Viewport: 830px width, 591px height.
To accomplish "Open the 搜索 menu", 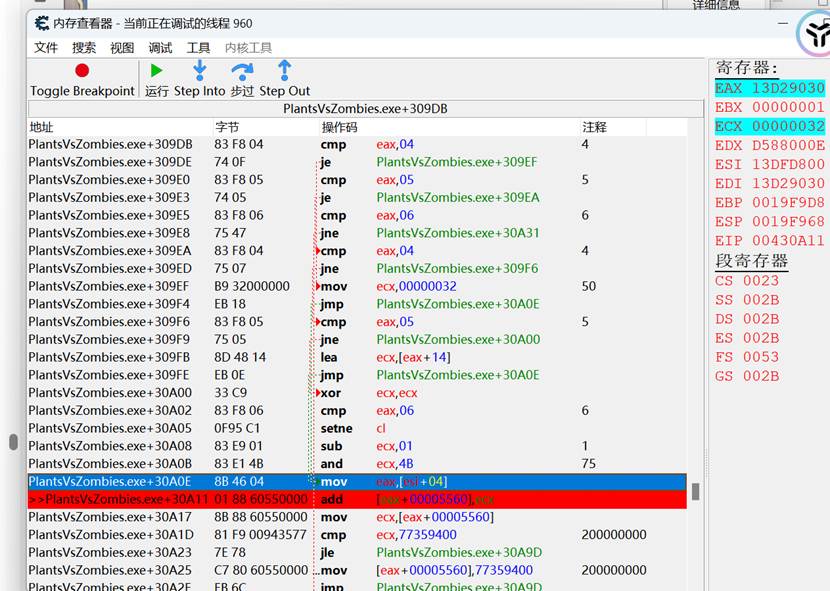I will [84, 48].
